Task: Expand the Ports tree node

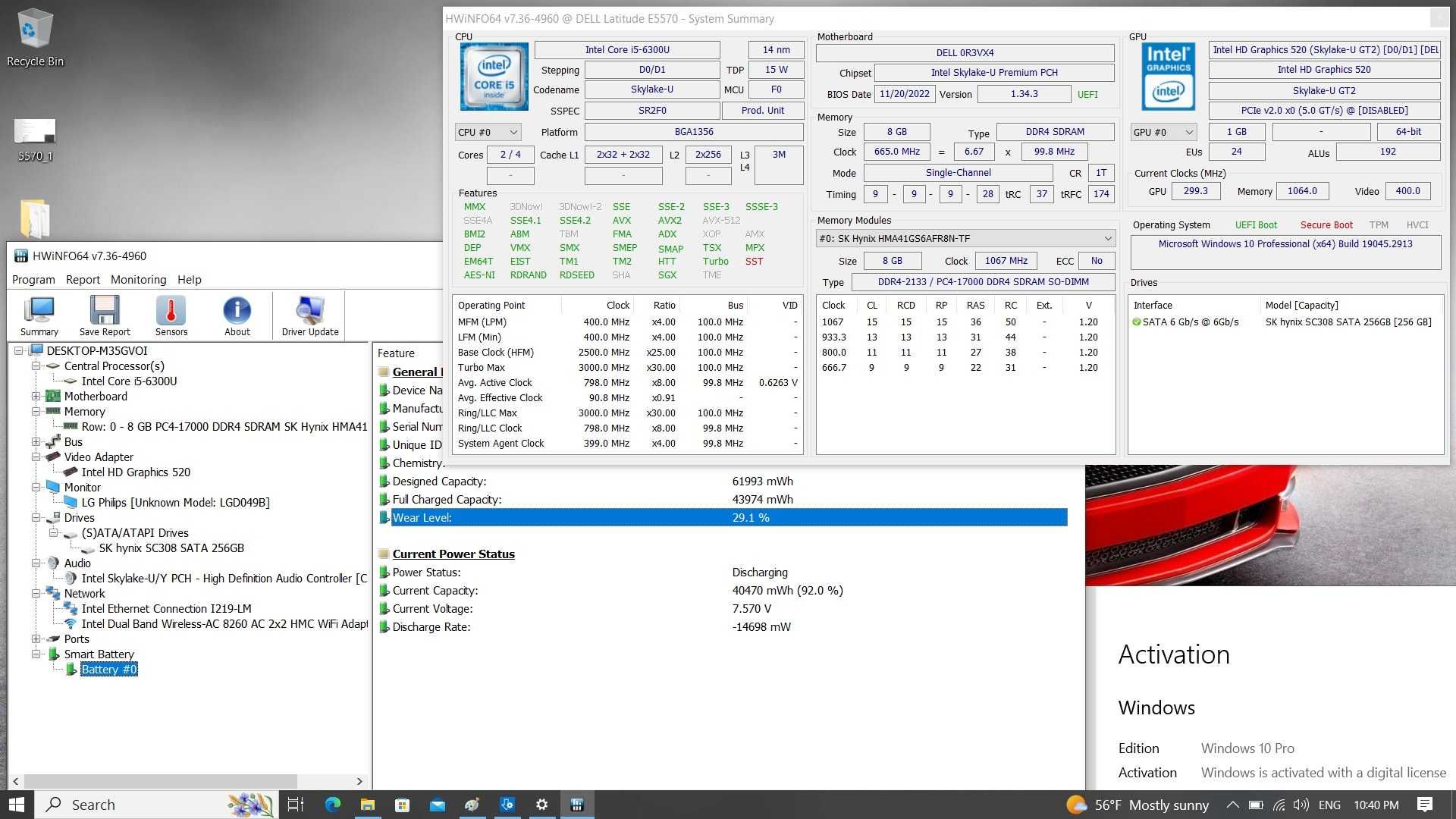Action: pyautogui.click(x=36, y=639)
